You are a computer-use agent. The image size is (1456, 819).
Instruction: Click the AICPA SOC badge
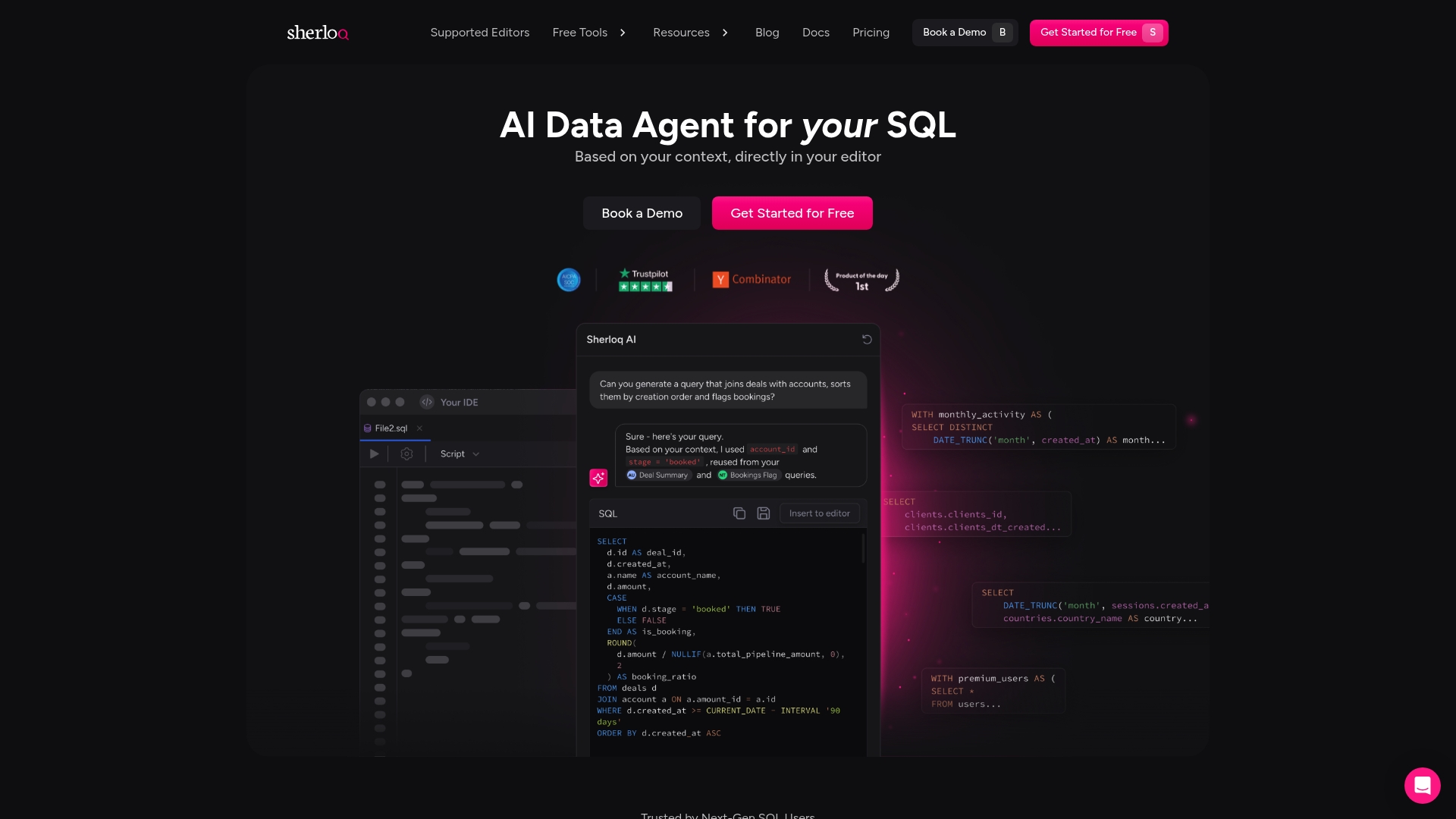coord(569,280)
